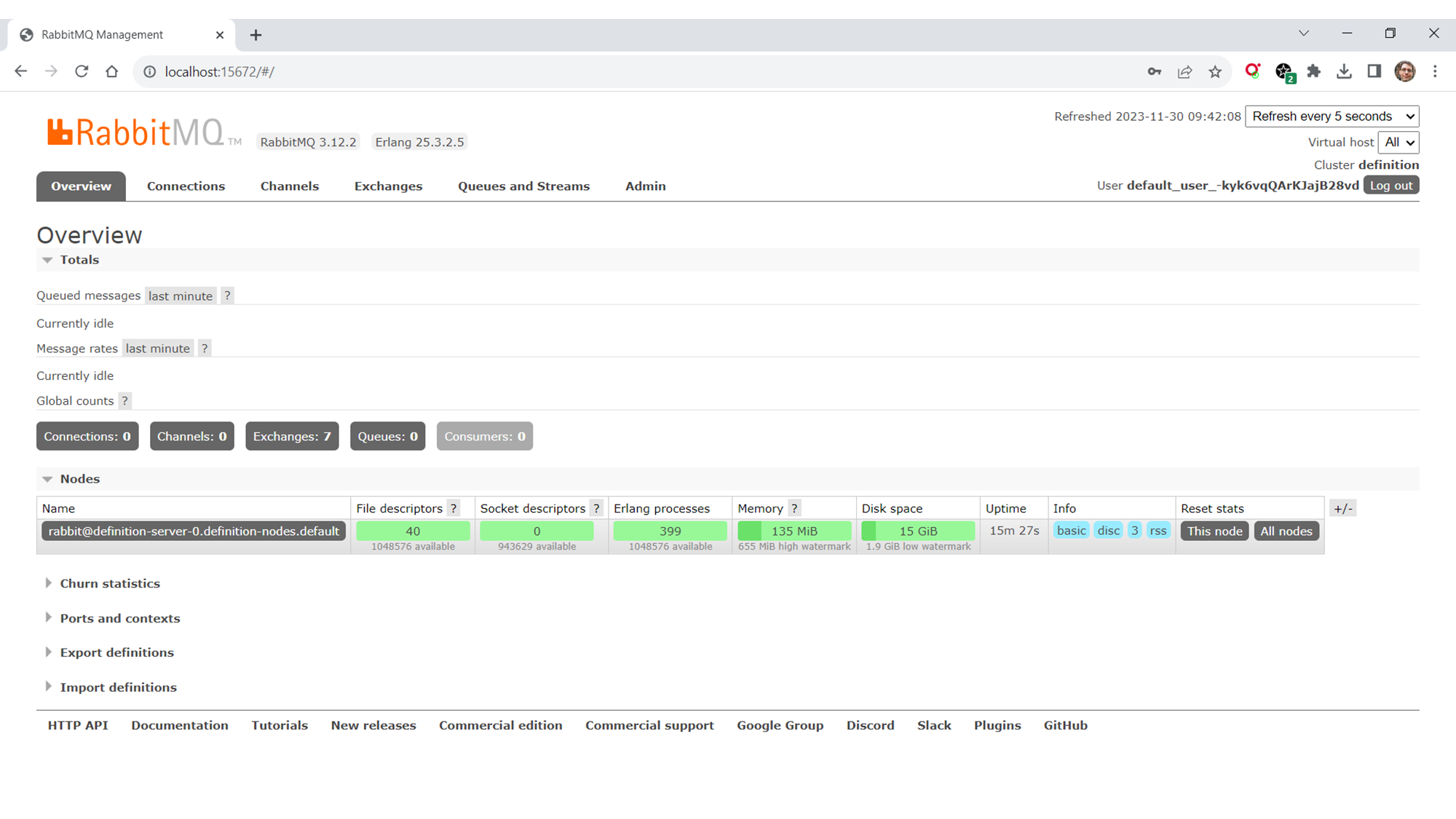Click the browser reload icon
Image resolution: width=1456 pixels, height=819 pixels.
(82, 71)
